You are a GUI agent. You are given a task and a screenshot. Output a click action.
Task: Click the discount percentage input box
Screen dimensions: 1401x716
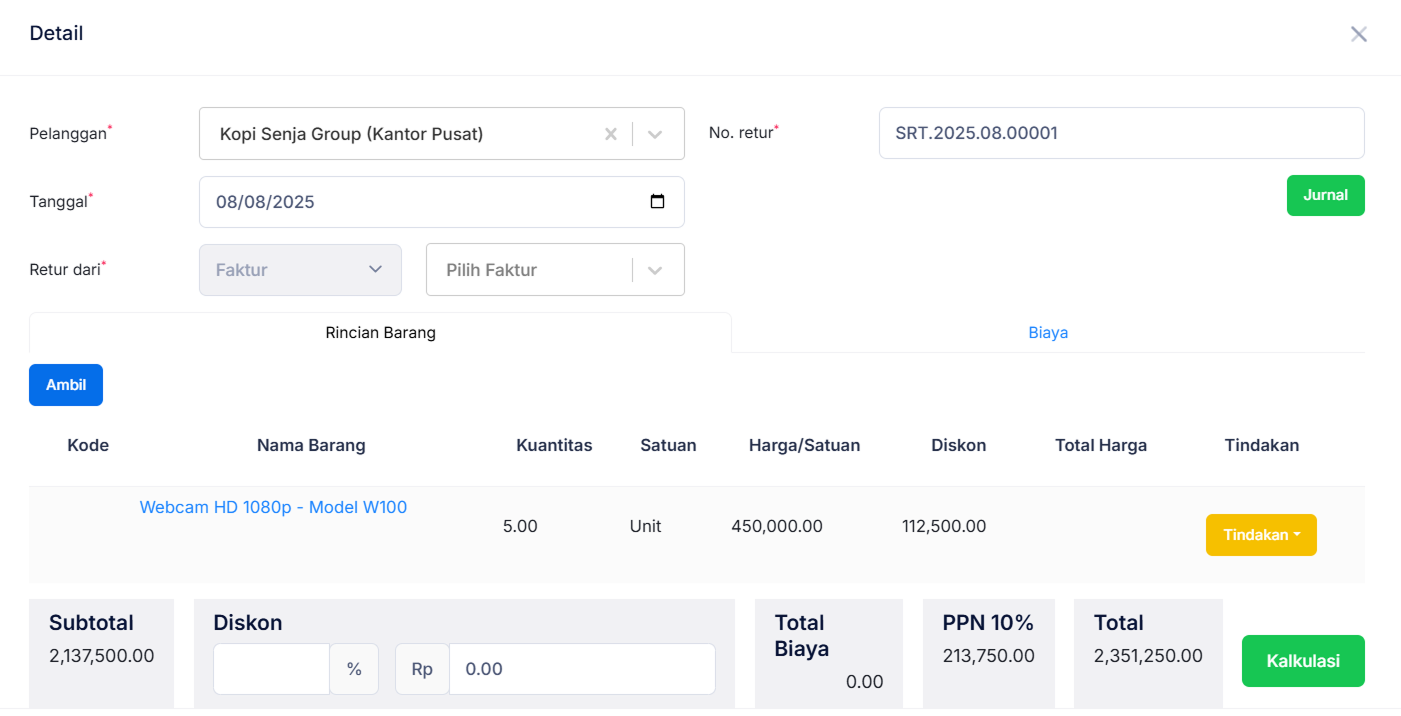click(271, 668)
